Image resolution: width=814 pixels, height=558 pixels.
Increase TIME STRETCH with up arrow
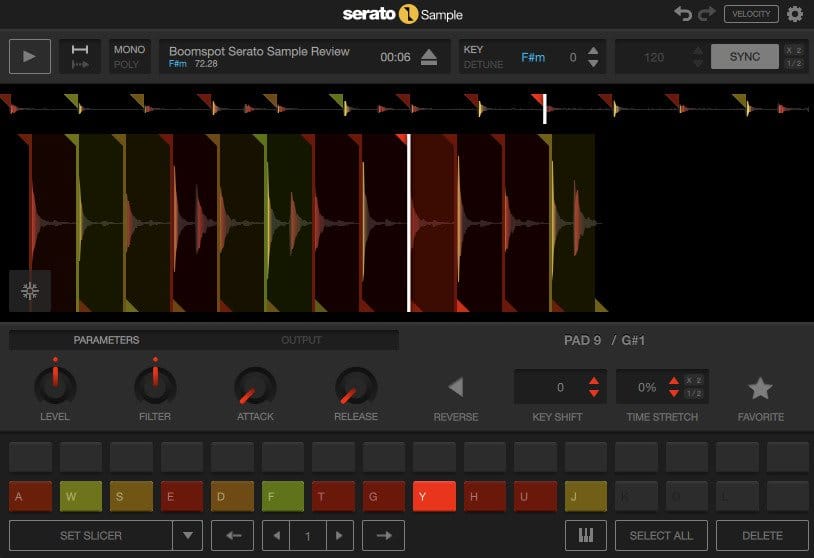[673, 382]
